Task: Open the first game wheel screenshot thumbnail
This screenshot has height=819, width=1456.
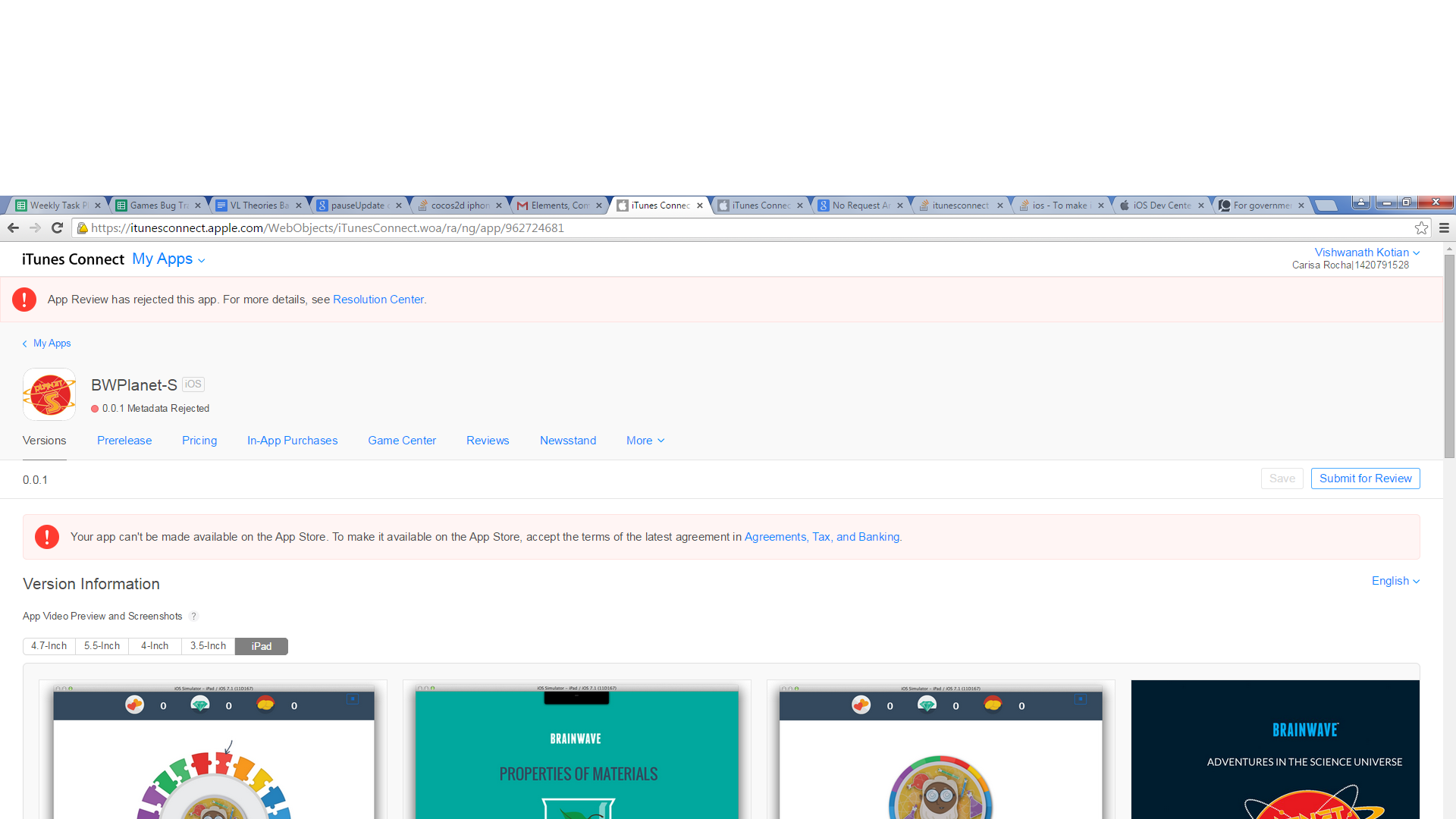Action: click(x=213, y=749)
